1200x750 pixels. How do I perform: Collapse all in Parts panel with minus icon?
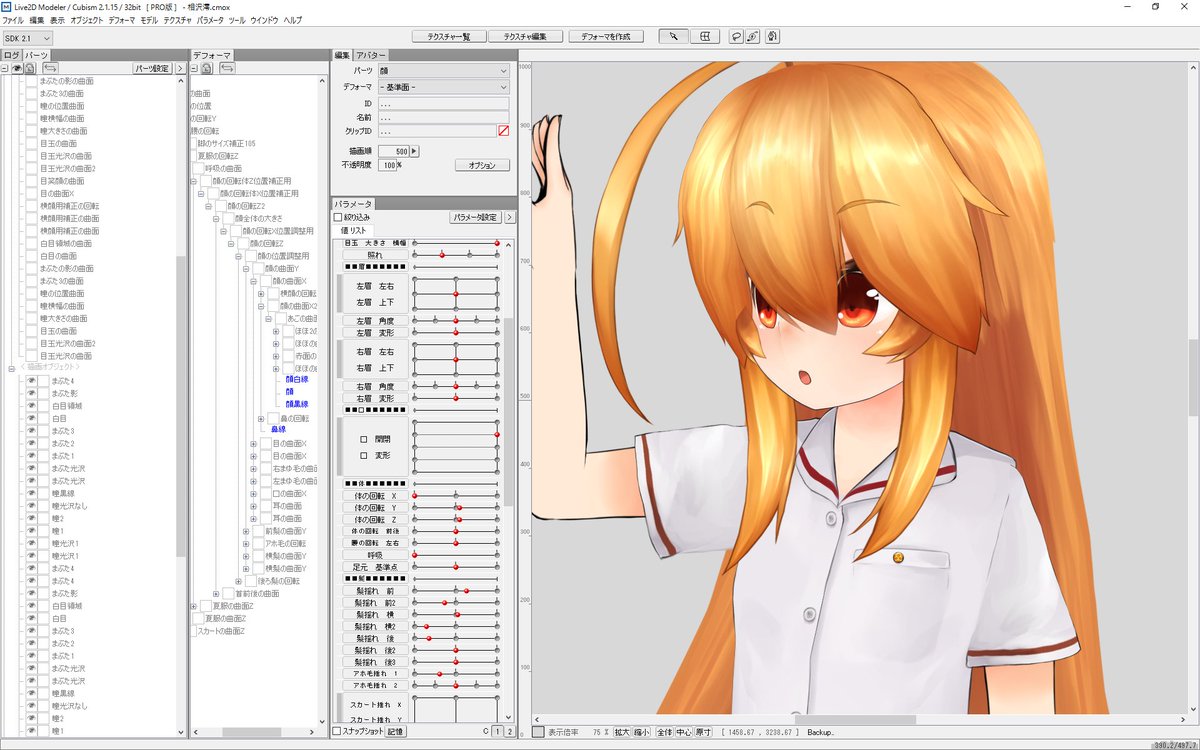point(5,69)
